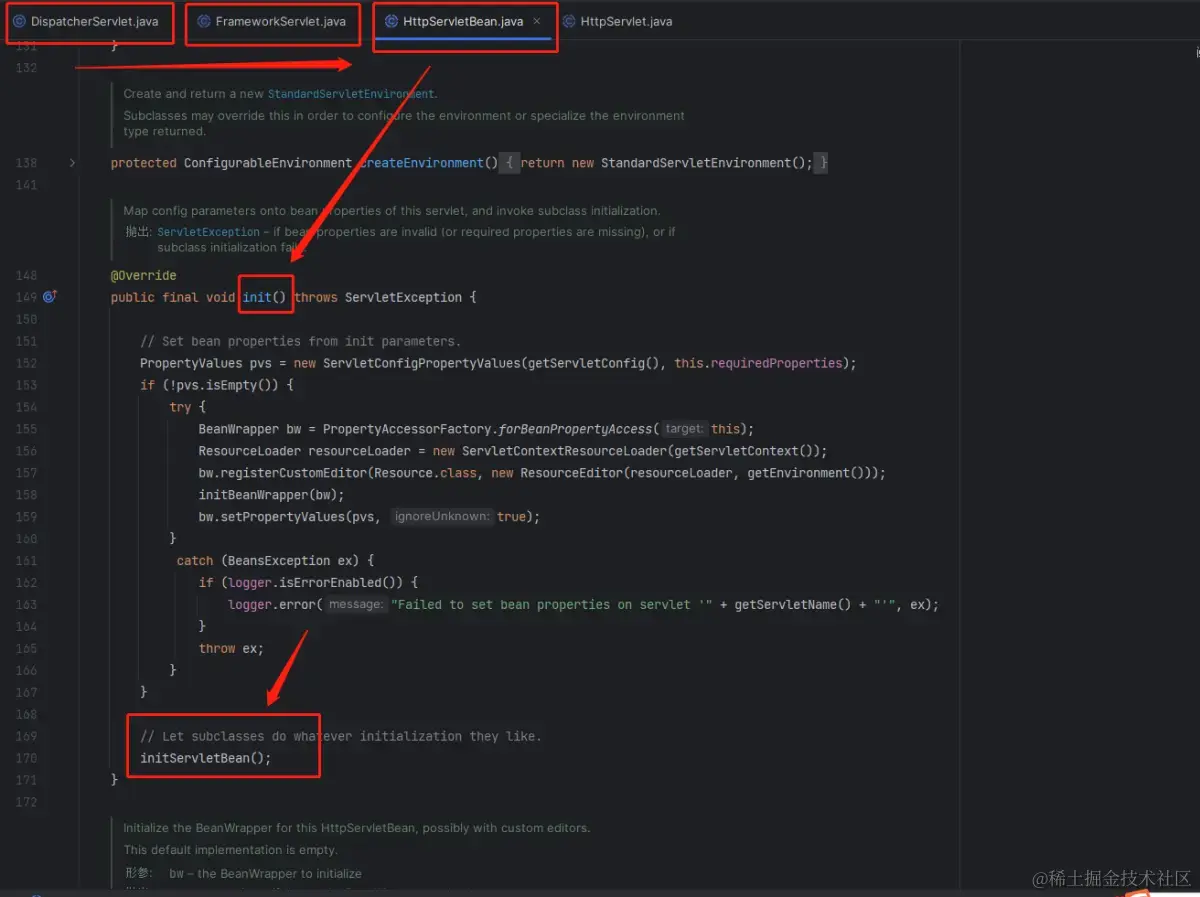
Task: Click line number 149 in the gutter
Action: [27, 297]
